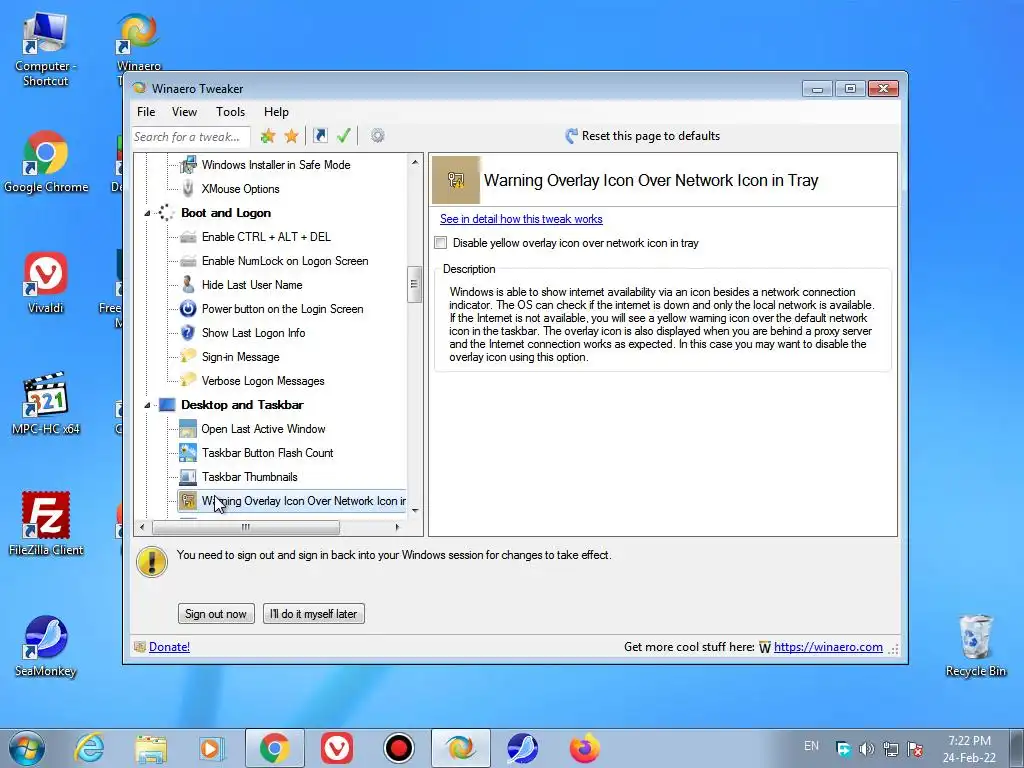Click the Donate! link
Viewport: 1024px width, 768px height.
click(x=169, y=647)
